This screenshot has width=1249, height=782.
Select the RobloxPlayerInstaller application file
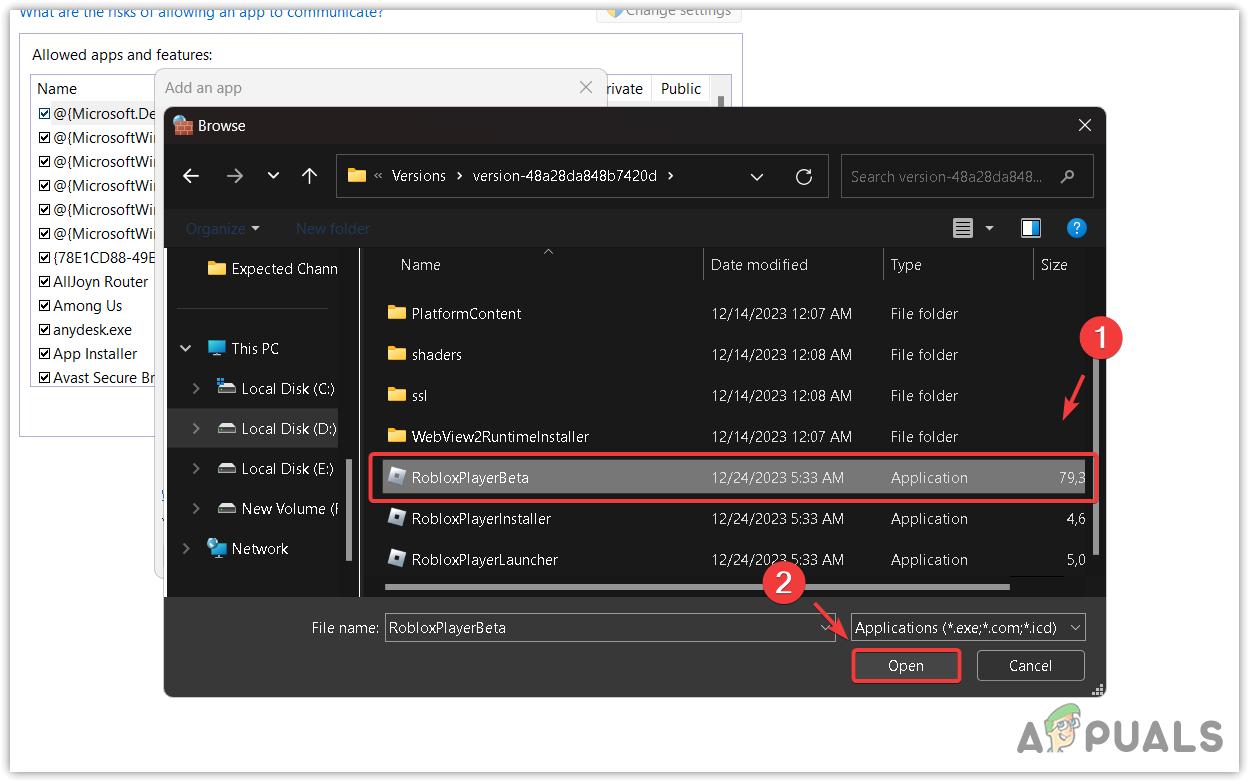(x=481, y=519)
